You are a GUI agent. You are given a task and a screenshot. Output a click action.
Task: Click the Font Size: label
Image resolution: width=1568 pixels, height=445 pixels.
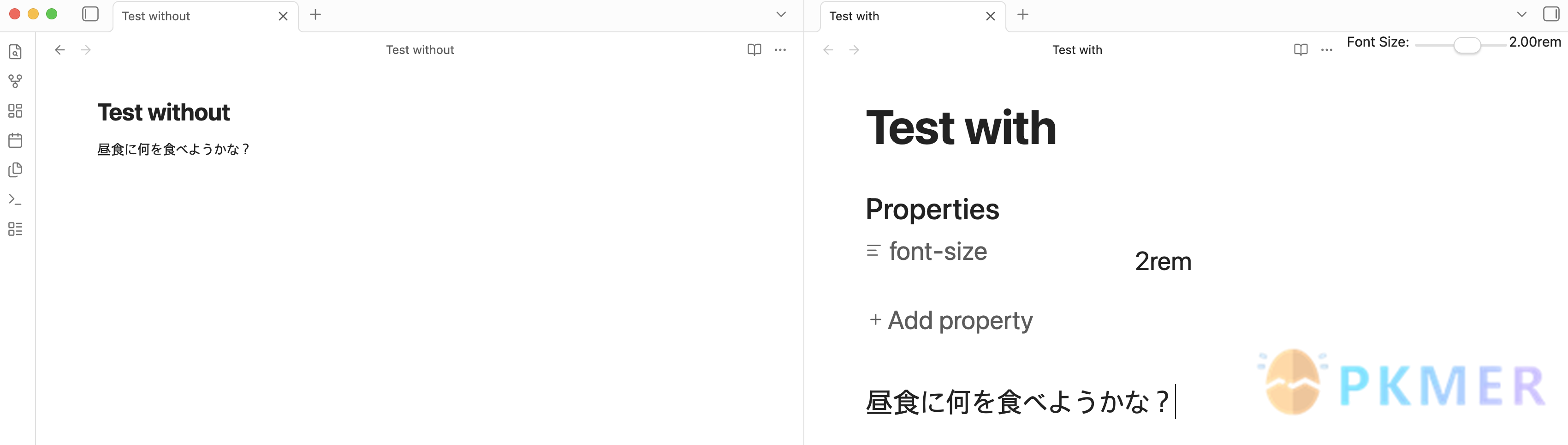(x=1378, y=42)
